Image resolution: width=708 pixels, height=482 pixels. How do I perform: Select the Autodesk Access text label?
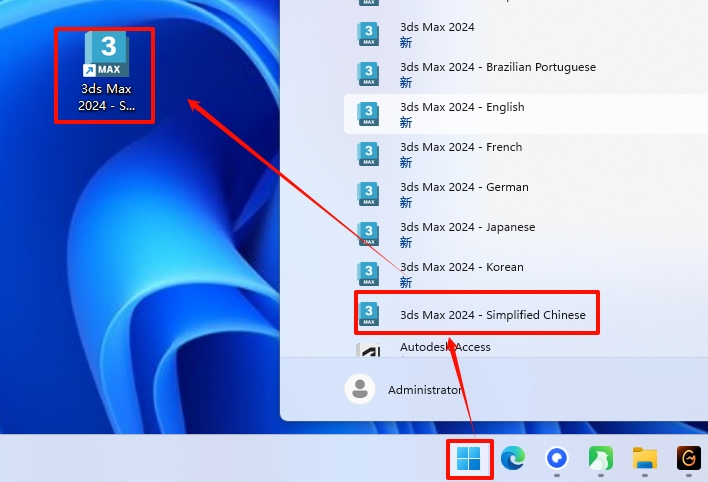point(445,347)
